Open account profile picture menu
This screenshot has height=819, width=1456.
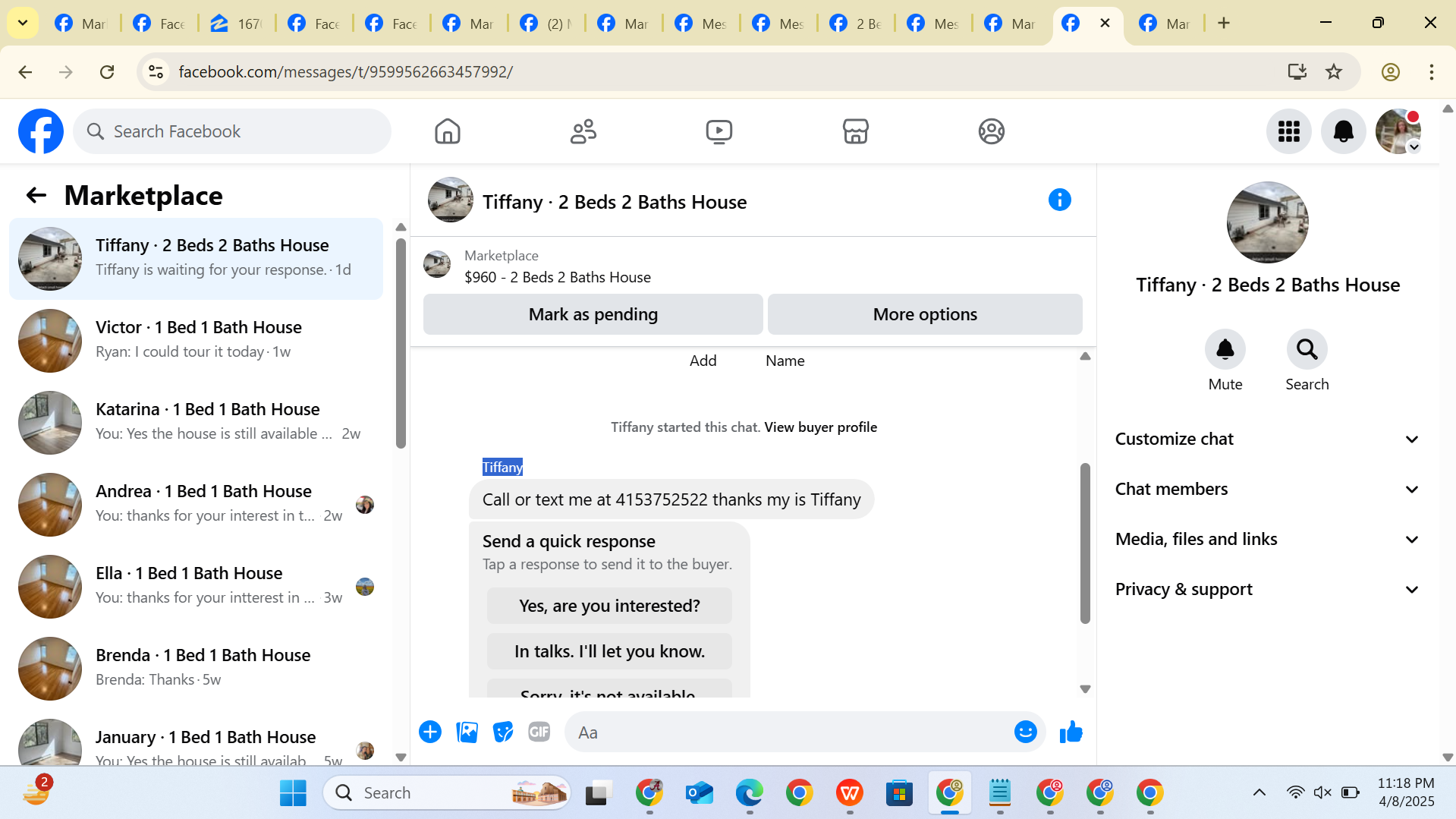[1398, 131]
